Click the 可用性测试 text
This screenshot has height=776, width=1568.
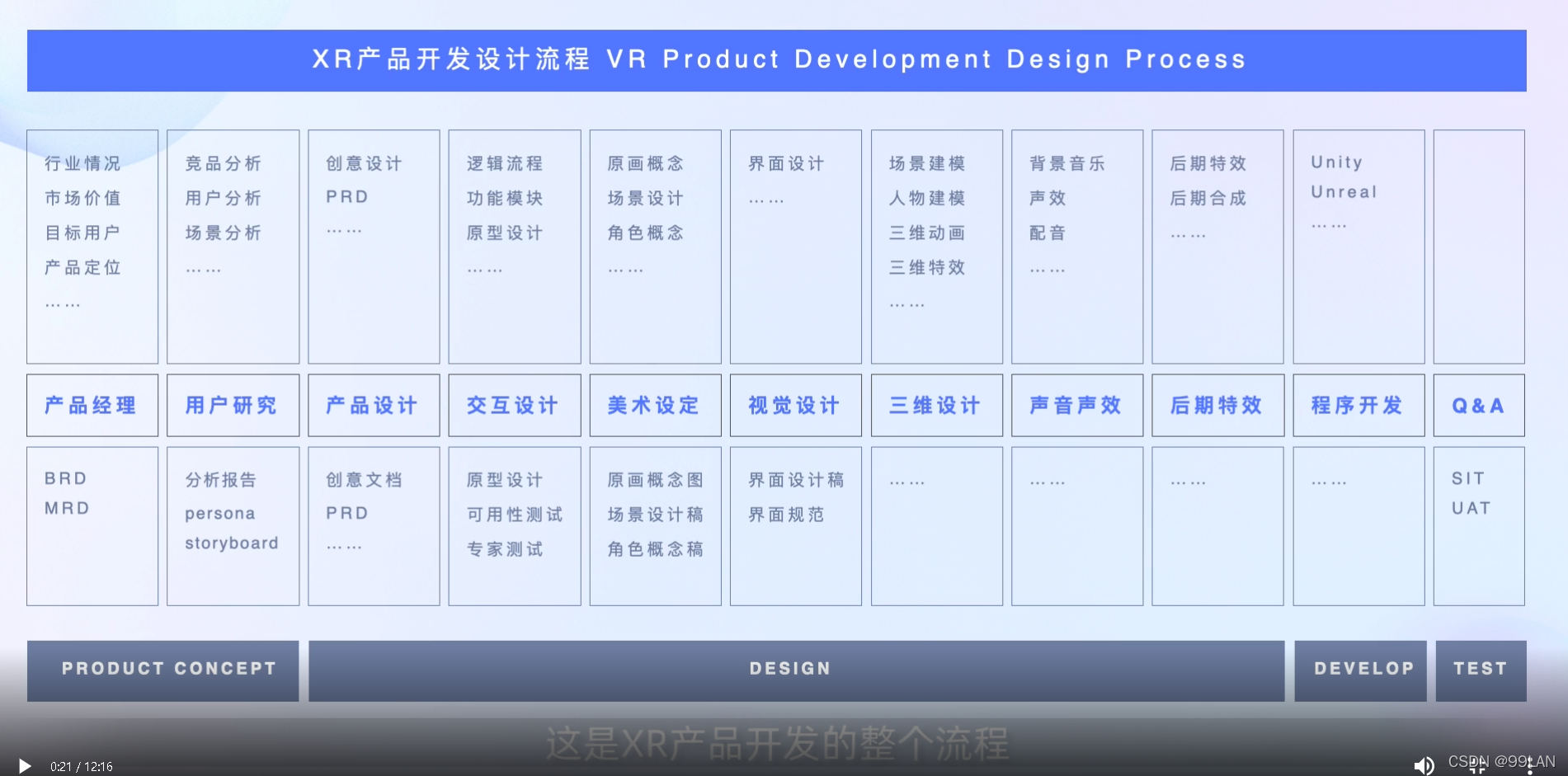click(515, 515)
